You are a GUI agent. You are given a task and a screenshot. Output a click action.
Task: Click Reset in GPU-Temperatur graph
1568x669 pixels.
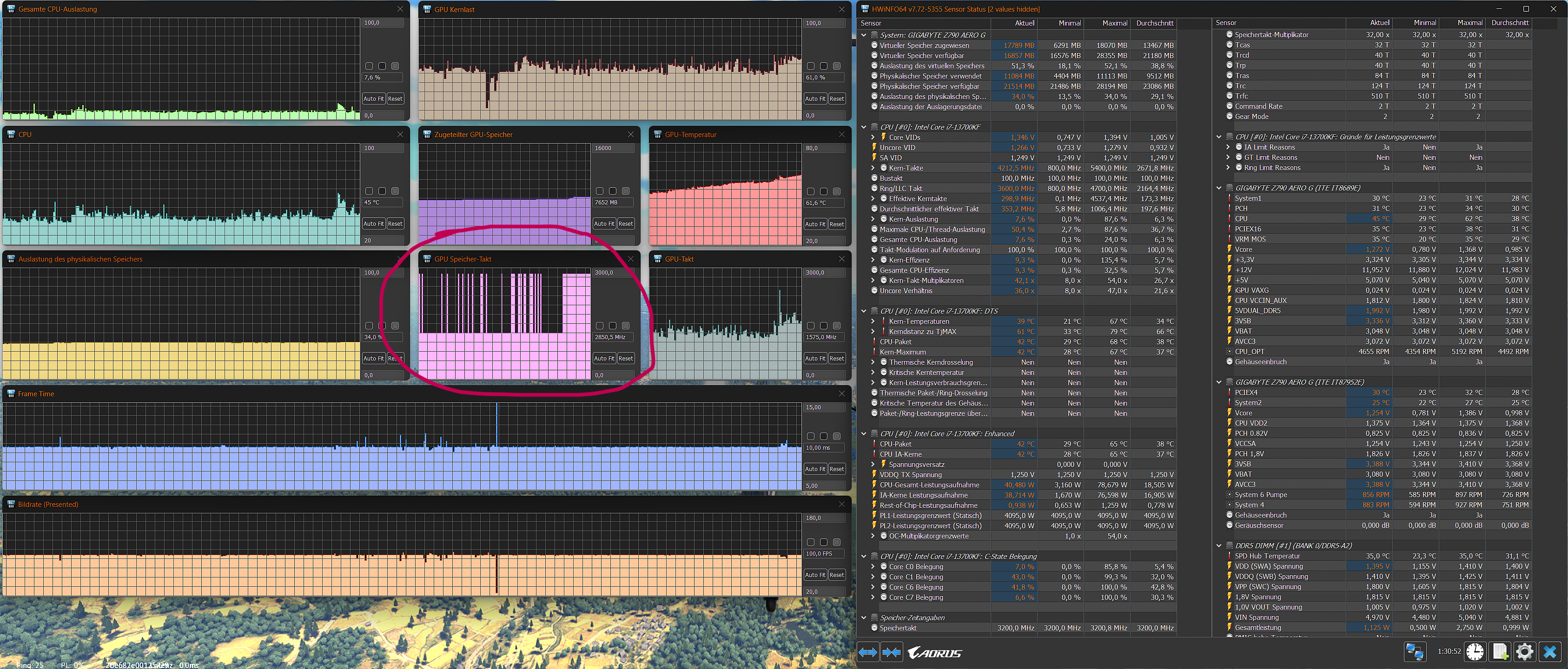836,224
